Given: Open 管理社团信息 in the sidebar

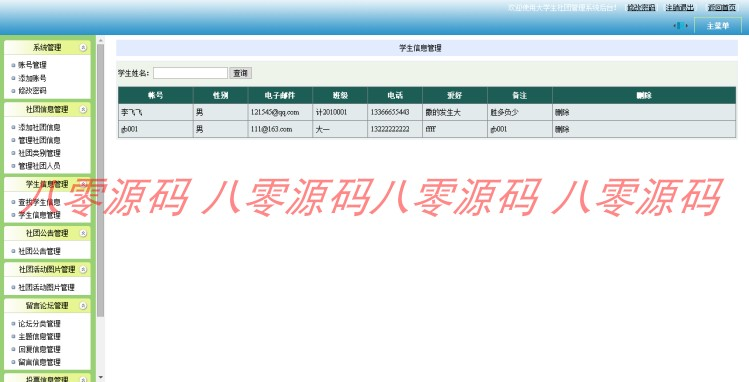Looking at the screenshot, I should (x=39, y=140).
